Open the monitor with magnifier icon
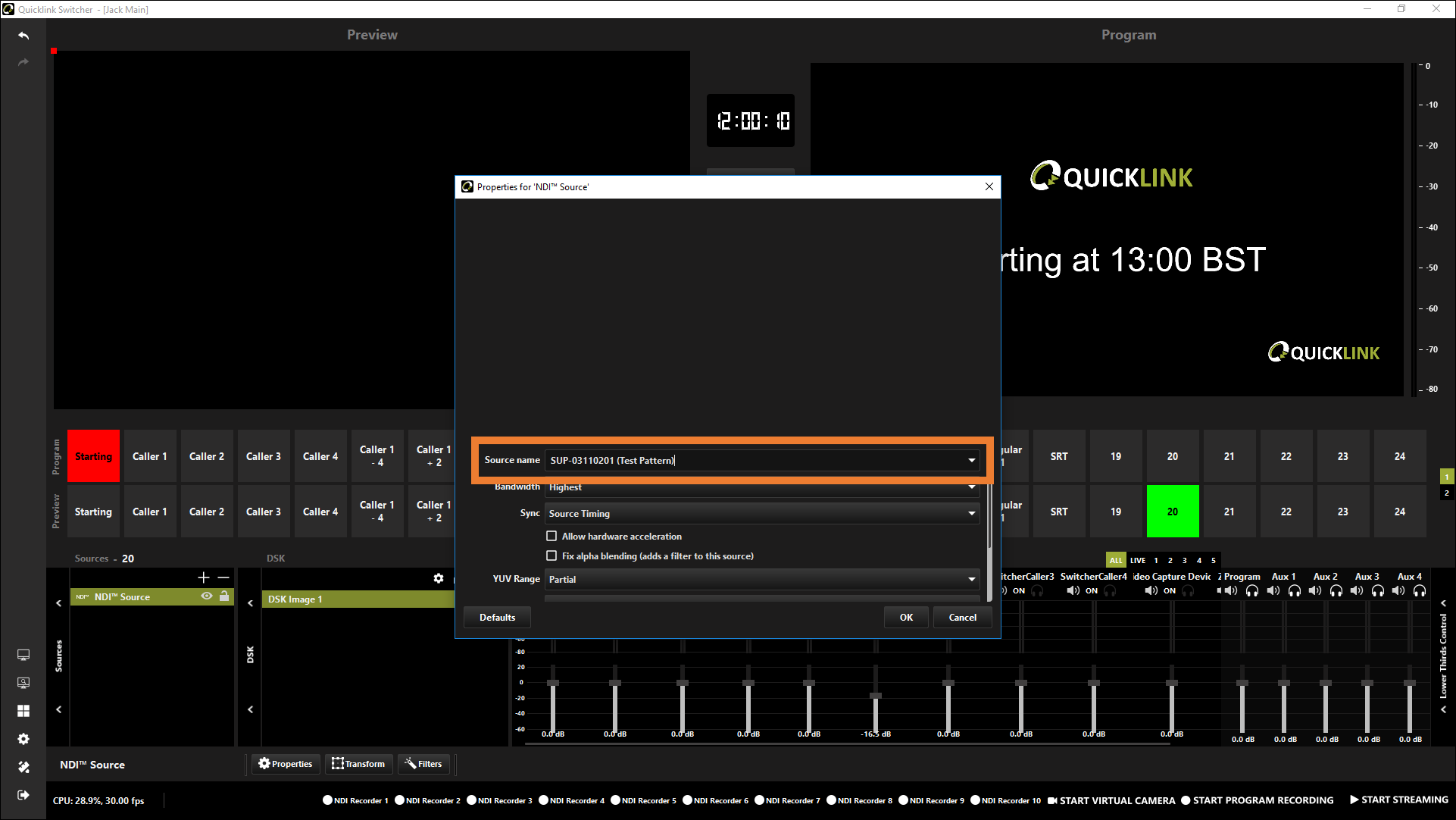The width and height of the screenshot is (1456, 820). [23, 683]
